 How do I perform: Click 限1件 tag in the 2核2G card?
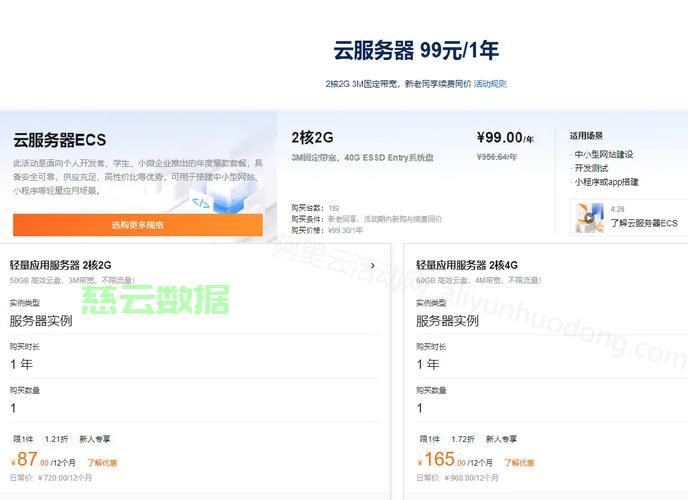pos(23,439)
